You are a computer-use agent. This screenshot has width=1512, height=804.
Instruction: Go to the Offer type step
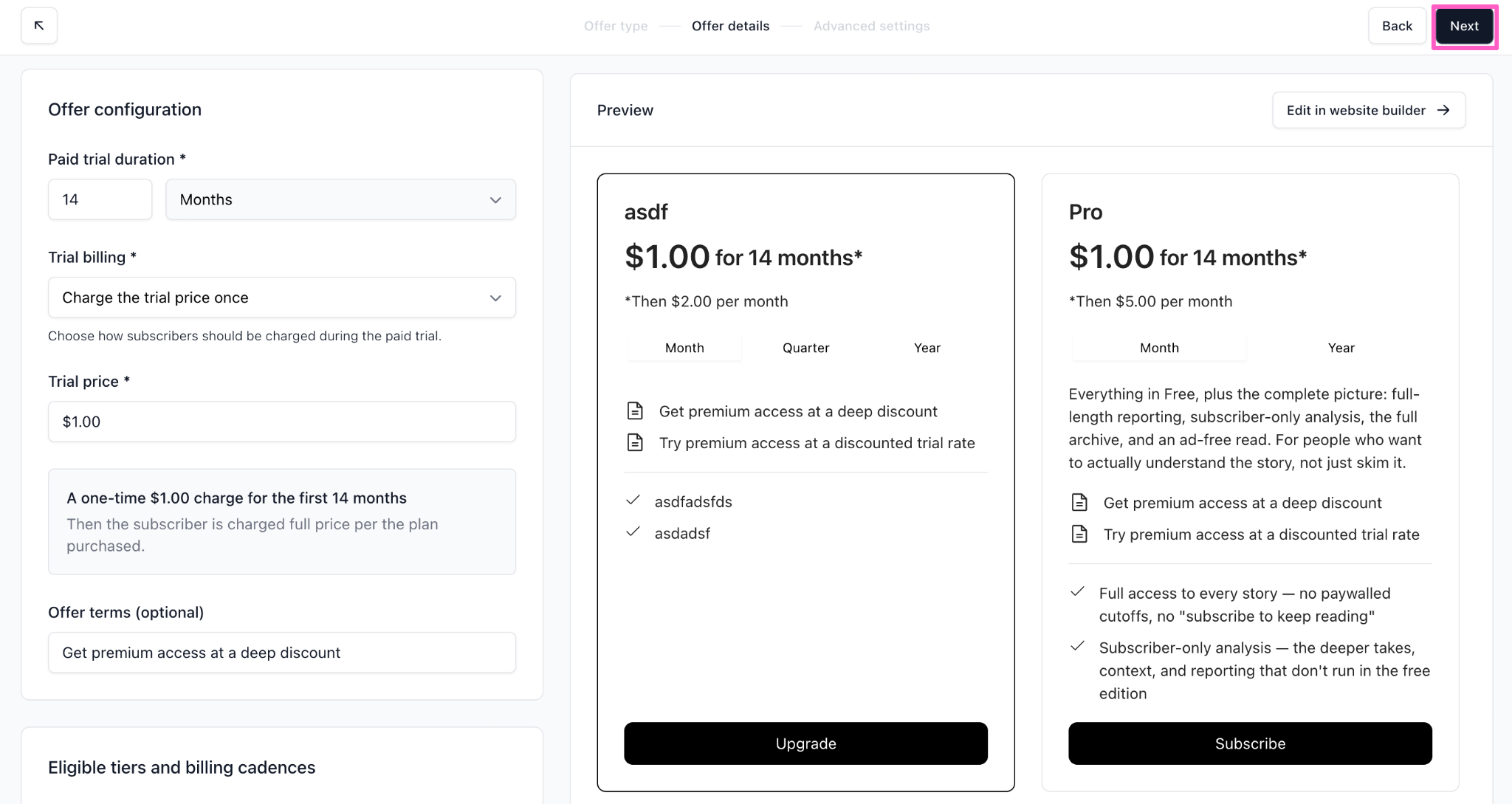[616, 26]
